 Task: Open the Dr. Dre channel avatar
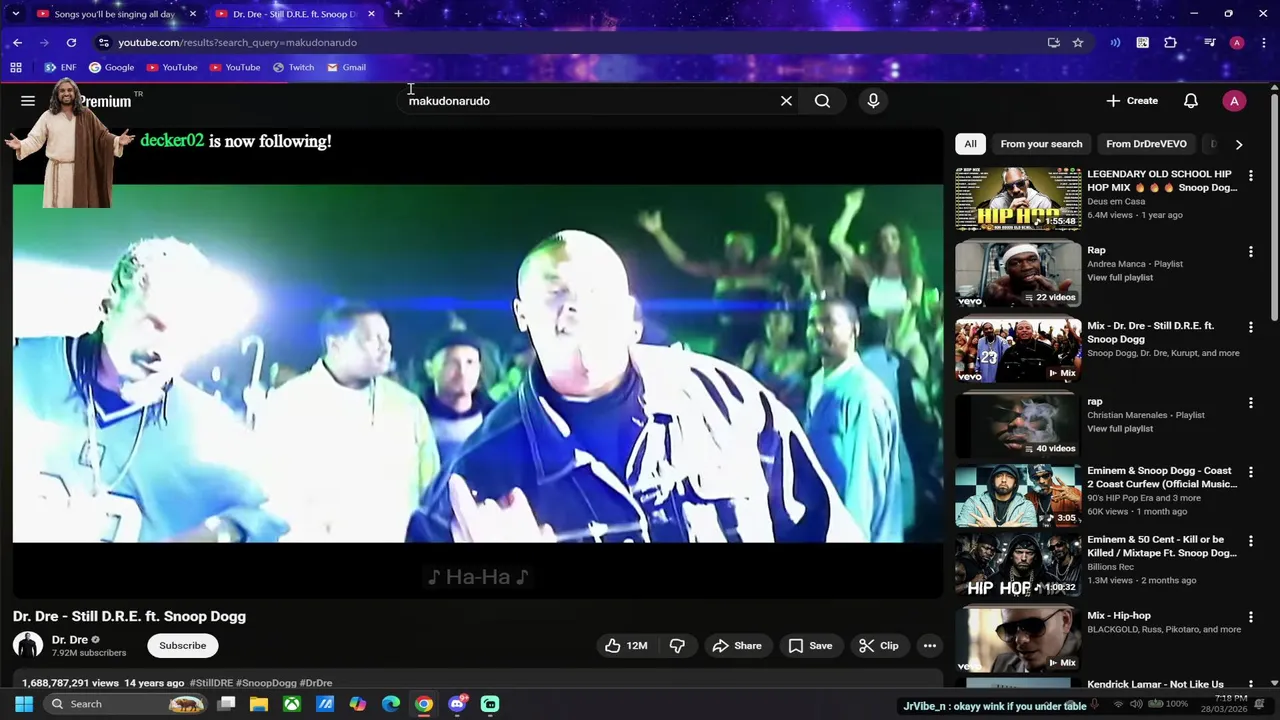point(28,646)
